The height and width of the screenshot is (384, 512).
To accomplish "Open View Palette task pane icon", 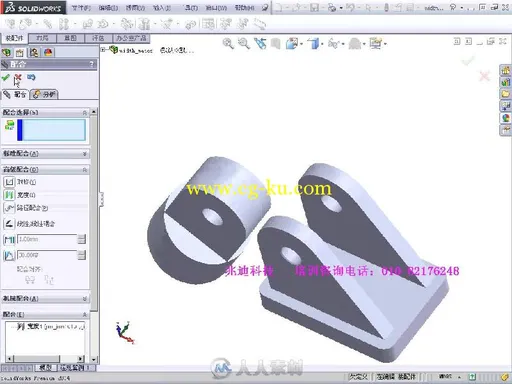I will click(506, 106).
